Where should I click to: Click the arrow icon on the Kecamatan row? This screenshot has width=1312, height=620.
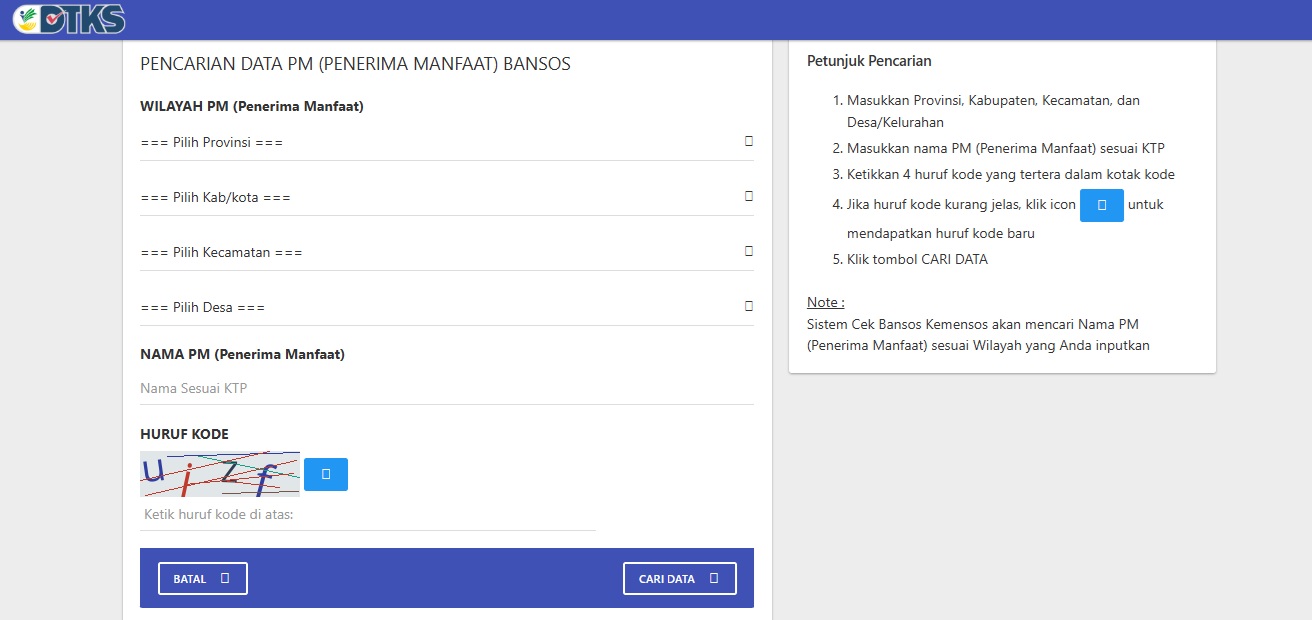point(748,251)
